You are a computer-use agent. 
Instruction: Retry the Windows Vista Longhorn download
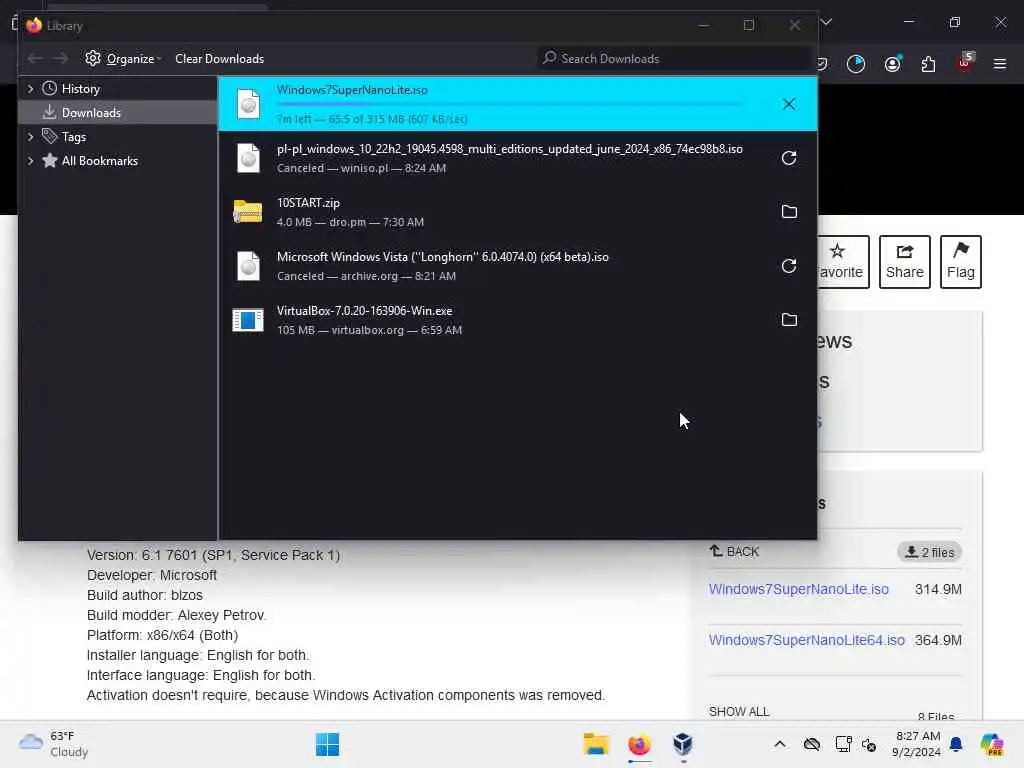pos(789,266)
